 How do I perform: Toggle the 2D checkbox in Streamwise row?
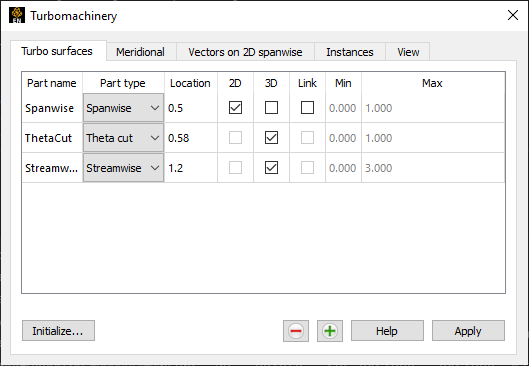pyautogui.click(x=235, y=168)
